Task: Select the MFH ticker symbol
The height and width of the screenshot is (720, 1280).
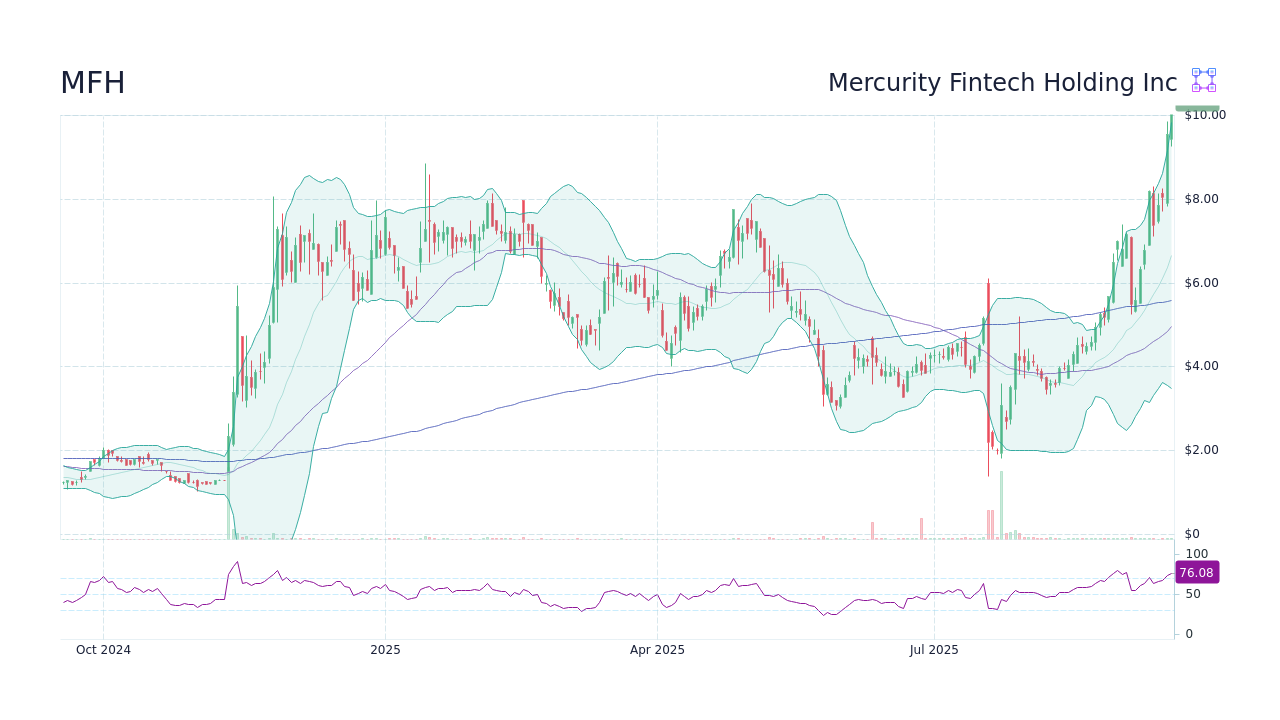Action: [x=93, y=82]
